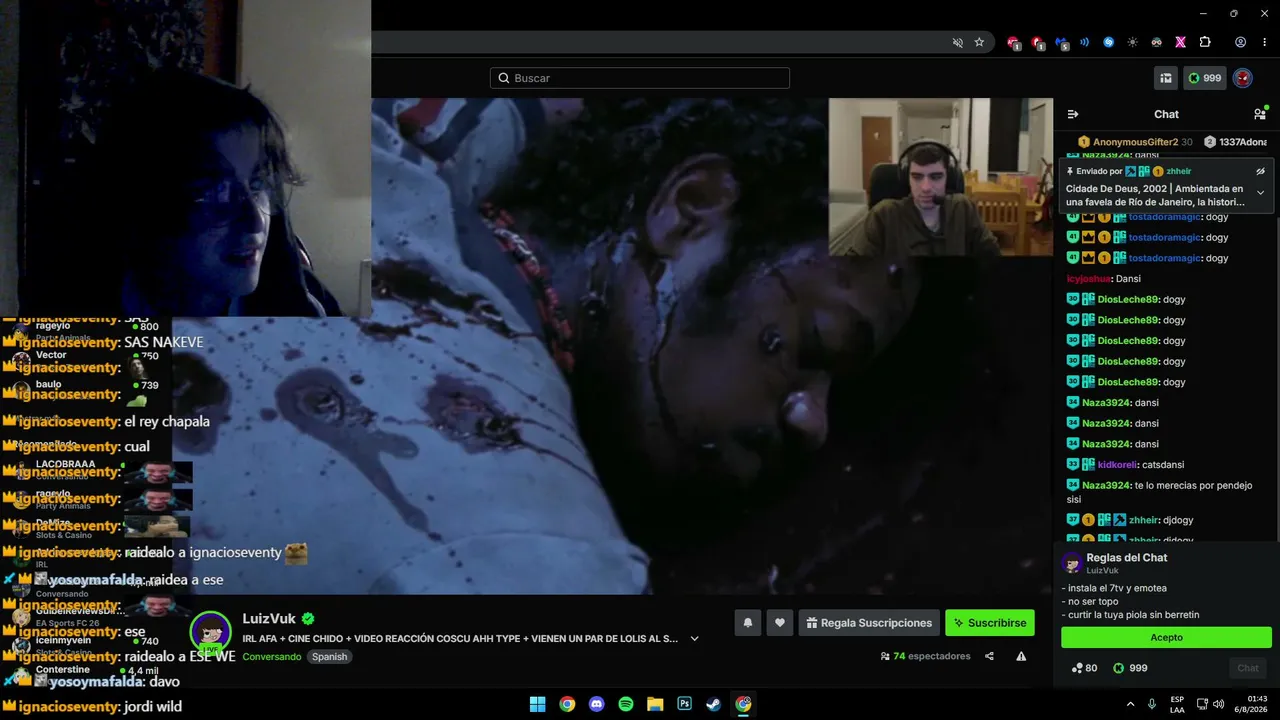Select AnonymousGifter2 in the gifter leaderboard
The image size is (1280, 720).
pos(1134,142)
